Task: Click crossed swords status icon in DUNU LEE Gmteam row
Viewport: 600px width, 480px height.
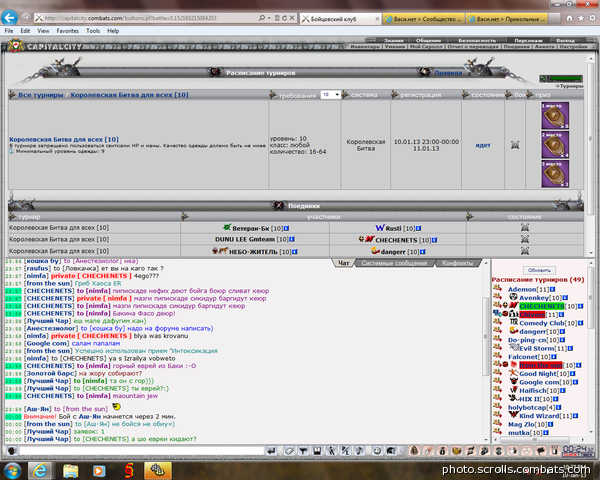Action: click(x=525, y=240)
